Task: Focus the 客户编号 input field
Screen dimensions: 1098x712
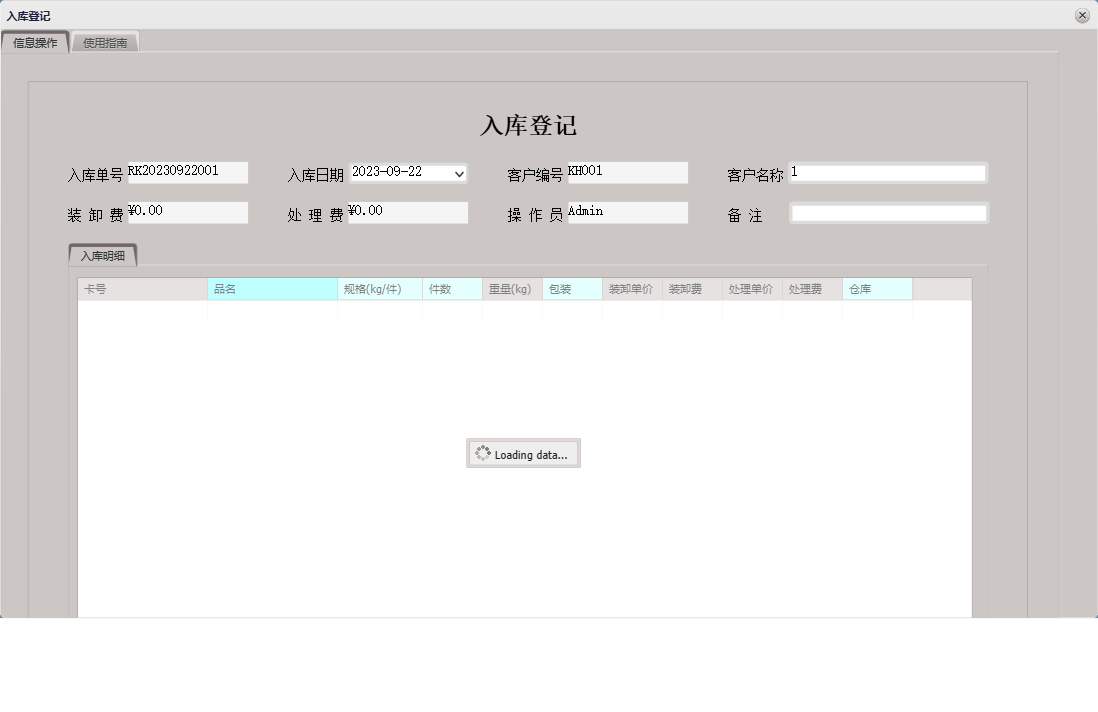Action: tap(627, 172)
